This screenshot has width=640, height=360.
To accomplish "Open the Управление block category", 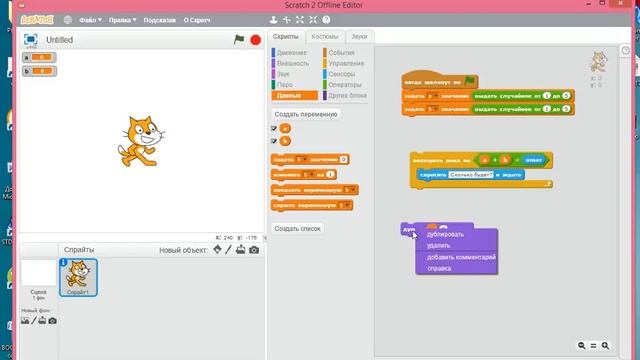I will (x=346, y=63).
